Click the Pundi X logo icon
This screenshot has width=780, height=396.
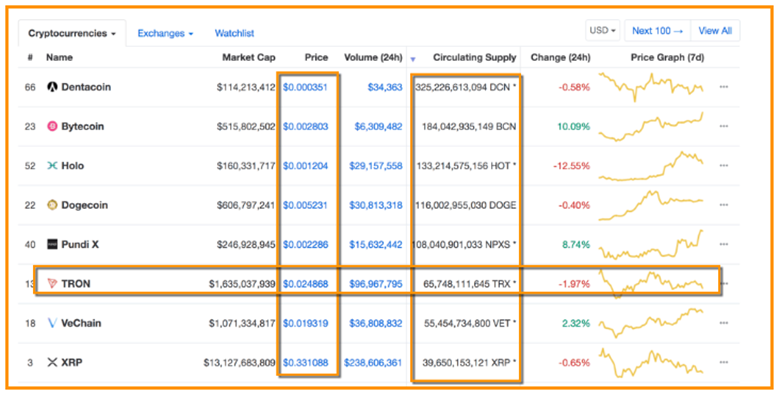(52, 244)
